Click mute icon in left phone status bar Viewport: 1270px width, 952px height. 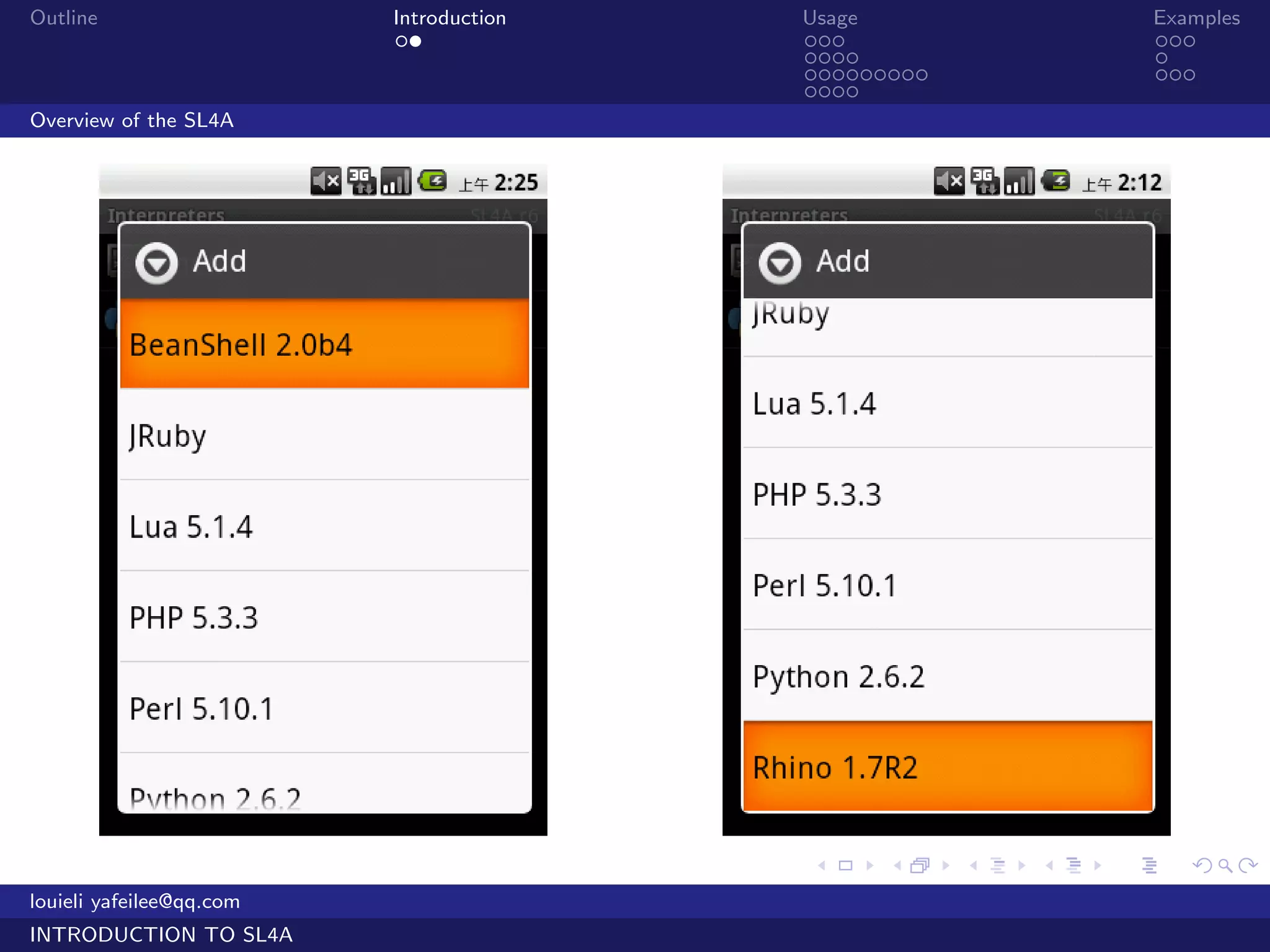pos(326,182)
